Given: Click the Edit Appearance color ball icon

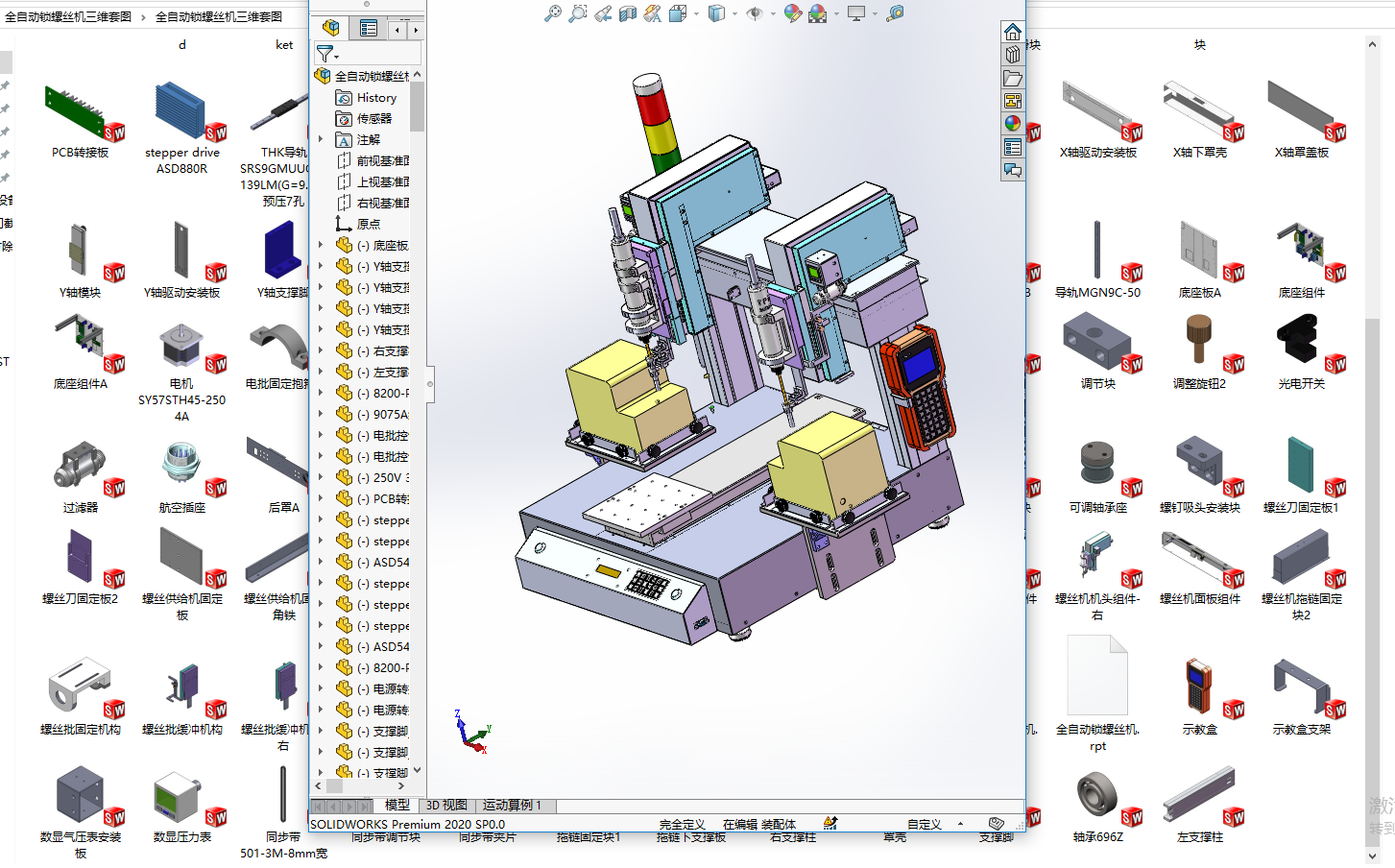Looking at the screenshot, I should 793,13.
